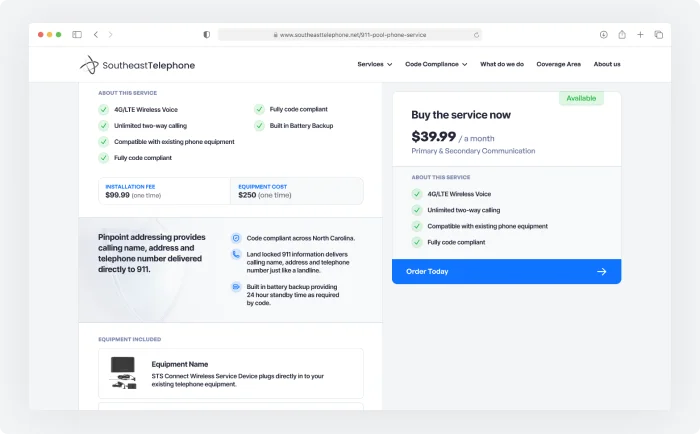
Task: Click the Order Today button
Action: pos(506,271)
